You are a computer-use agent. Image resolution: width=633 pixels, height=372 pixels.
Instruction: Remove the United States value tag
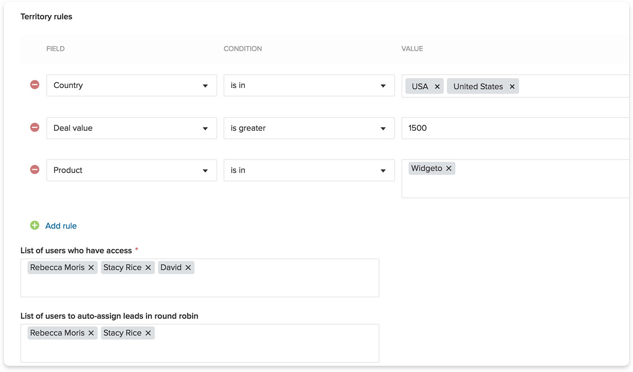tap(512, 86)
